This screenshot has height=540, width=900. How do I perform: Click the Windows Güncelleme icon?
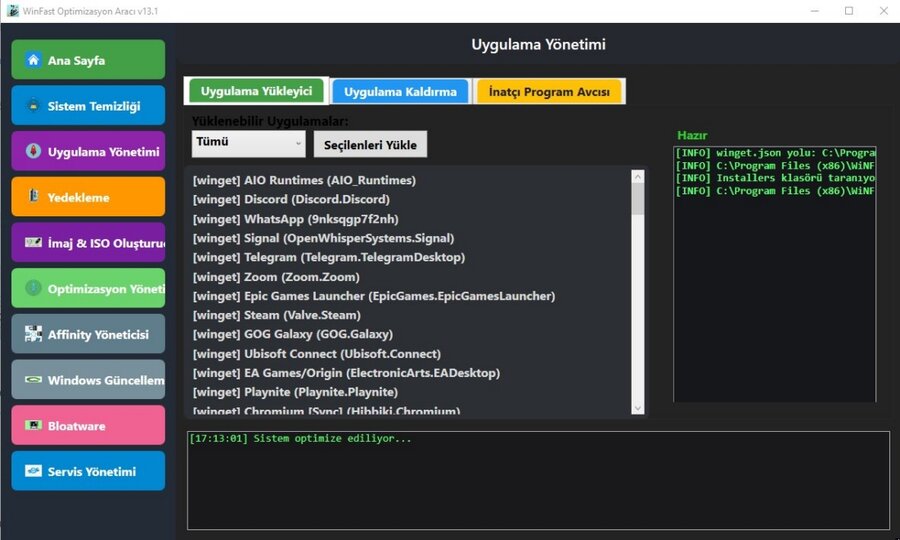pyautogui.click(x=33, y=379)
